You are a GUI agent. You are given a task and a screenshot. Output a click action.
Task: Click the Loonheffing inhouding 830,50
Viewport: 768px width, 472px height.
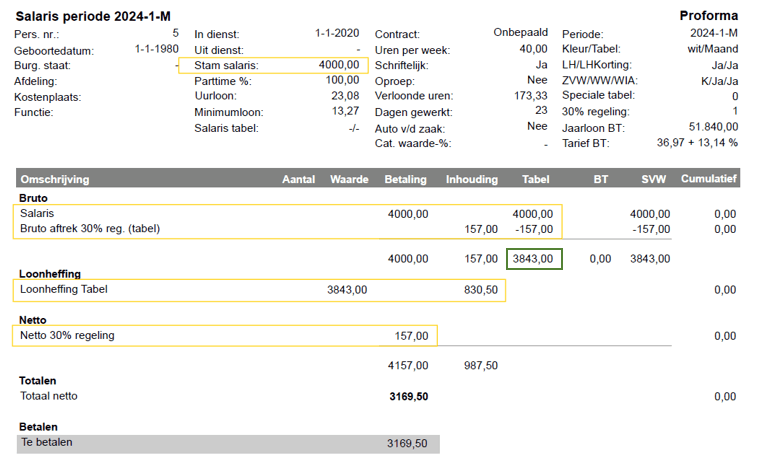pyautogui.click(x=480, y=290)
